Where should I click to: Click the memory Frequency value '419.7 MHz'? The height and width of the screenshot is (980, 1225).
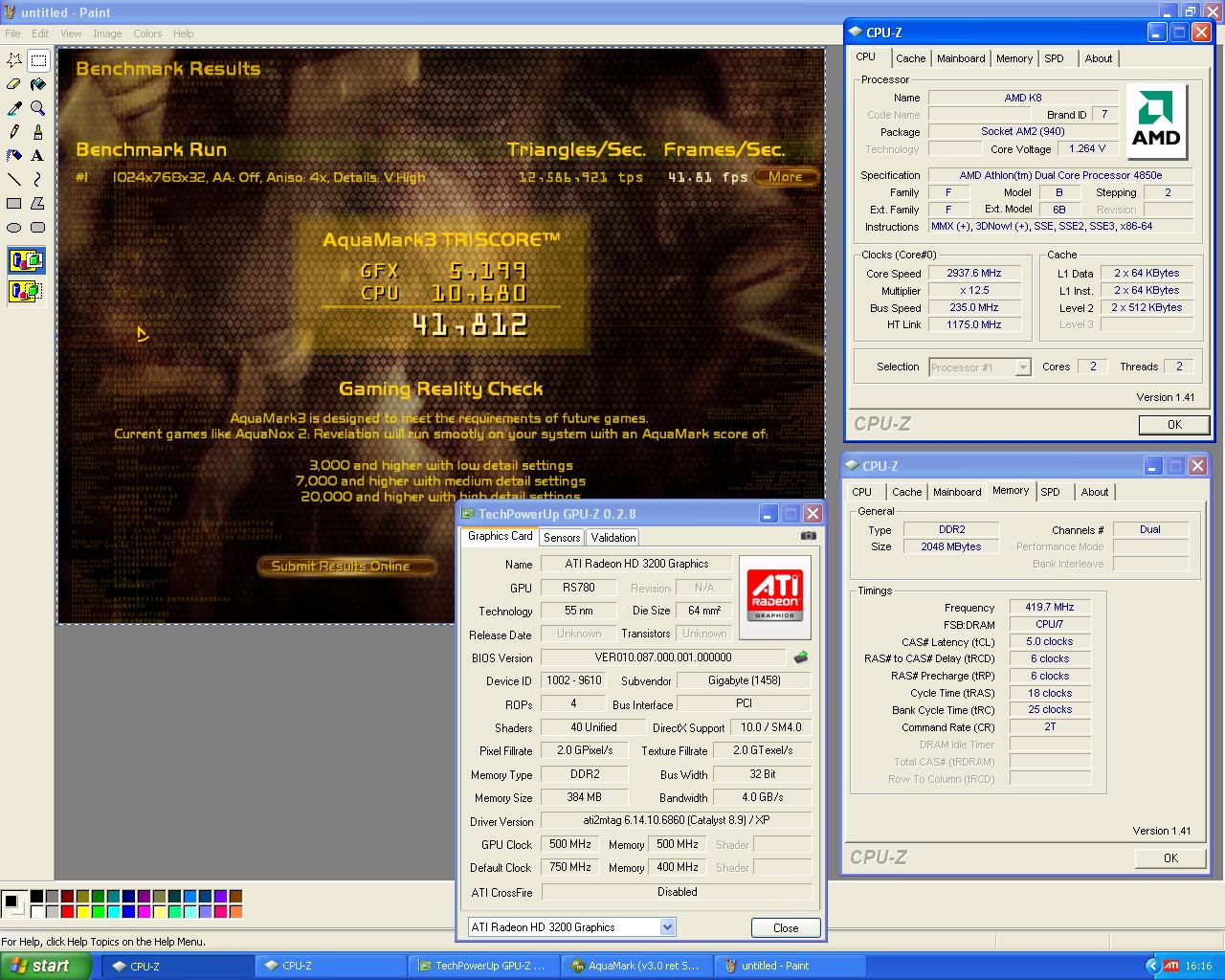(x=1050, y=607)
